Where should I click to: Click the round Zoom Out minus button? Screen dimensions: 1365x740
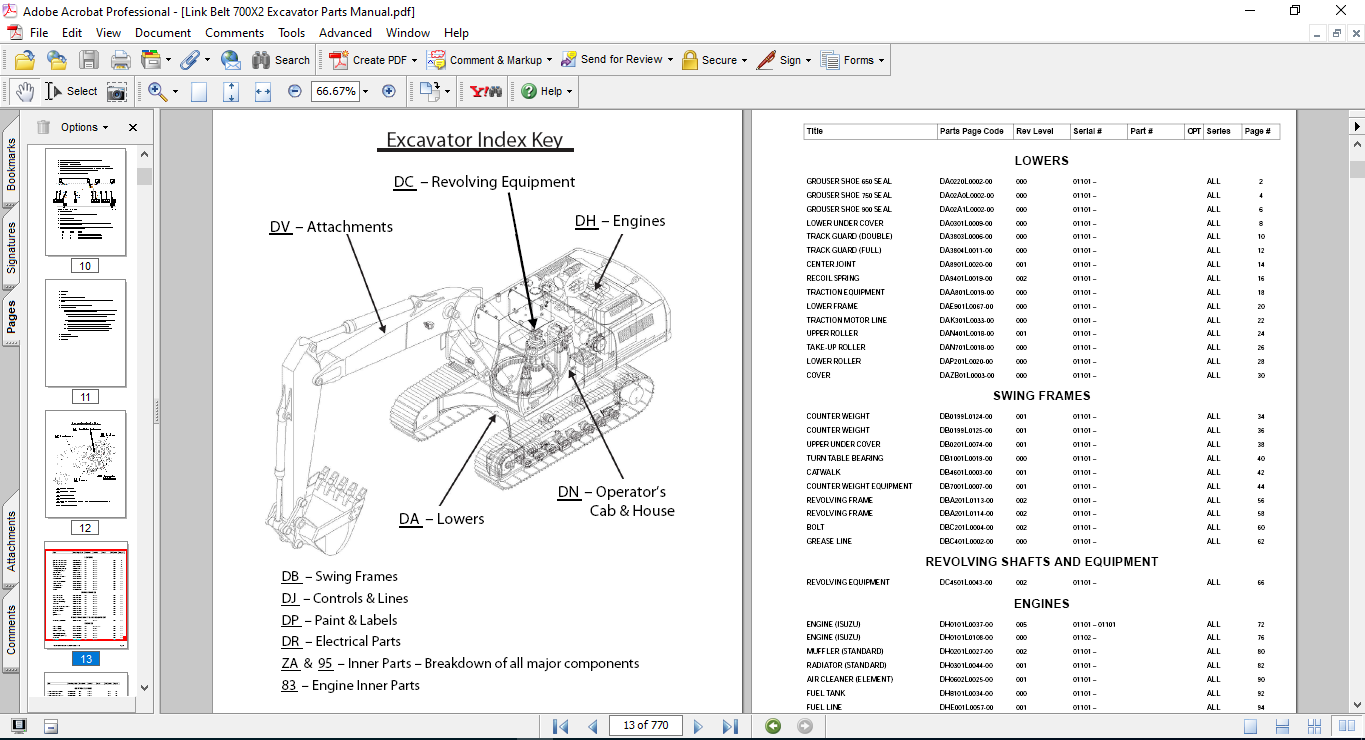coord(295,91)
